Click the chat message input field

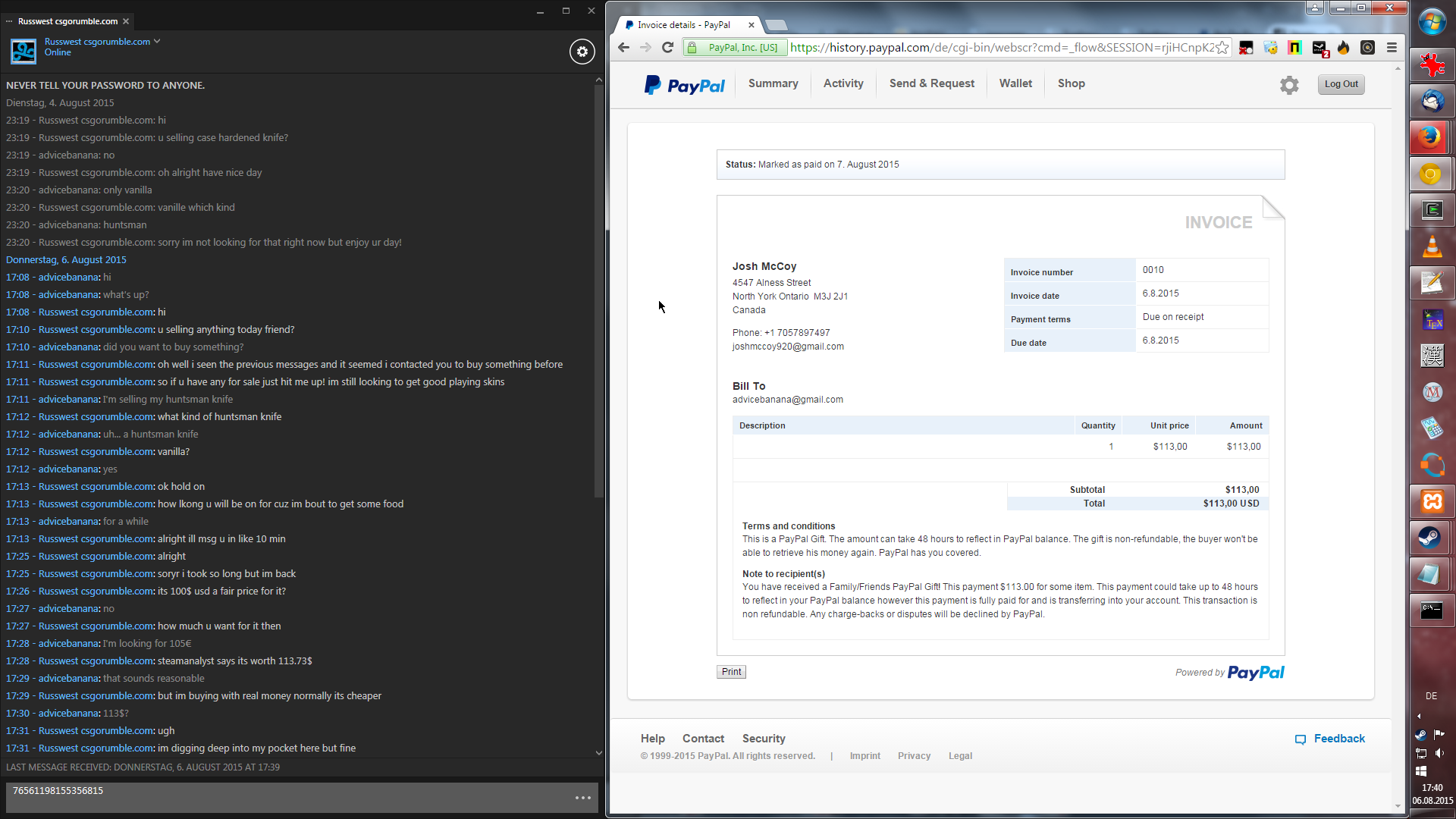point(288,798)
